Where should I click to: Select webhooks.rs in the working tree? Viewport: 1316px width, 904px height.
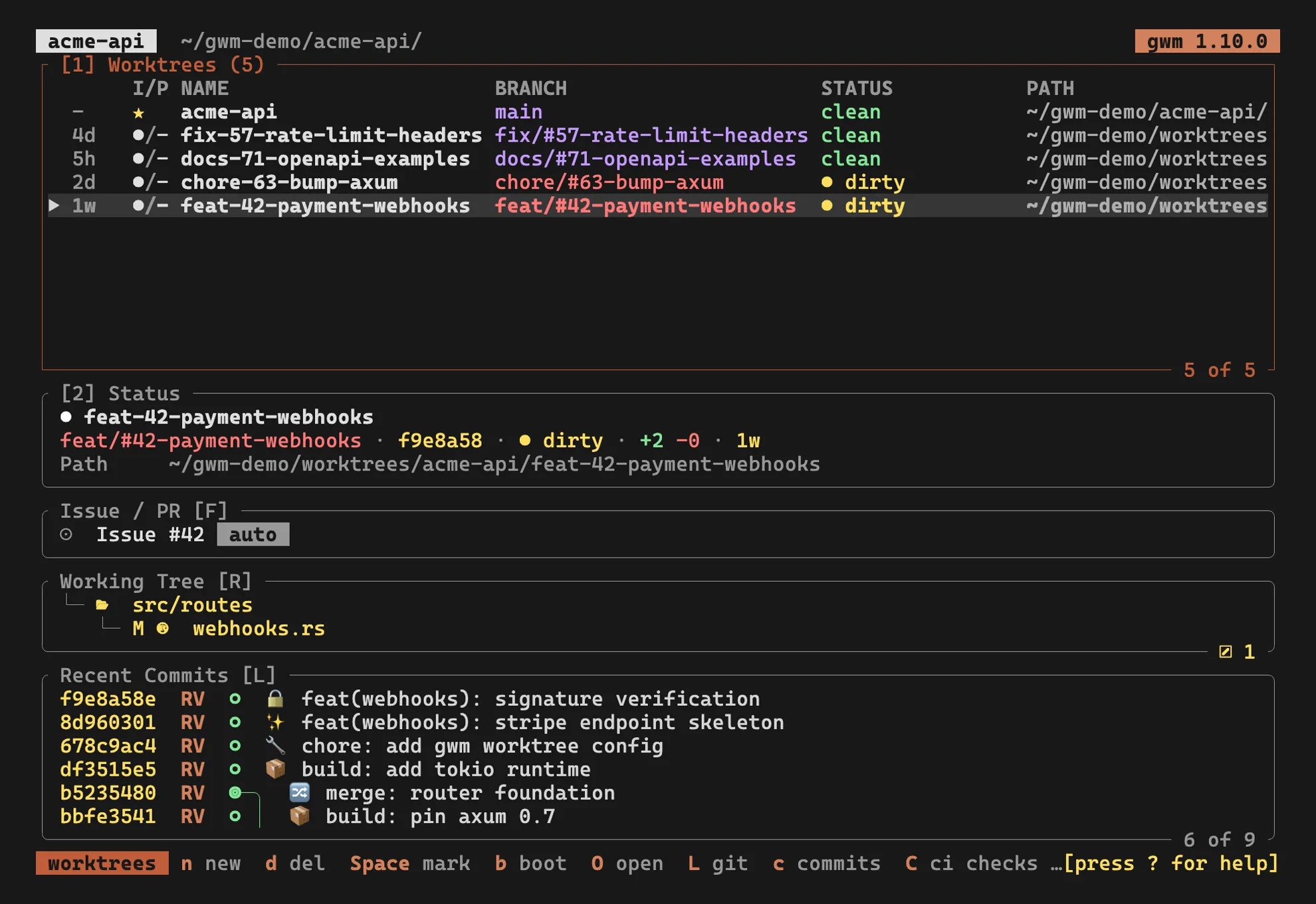[259, 628]
